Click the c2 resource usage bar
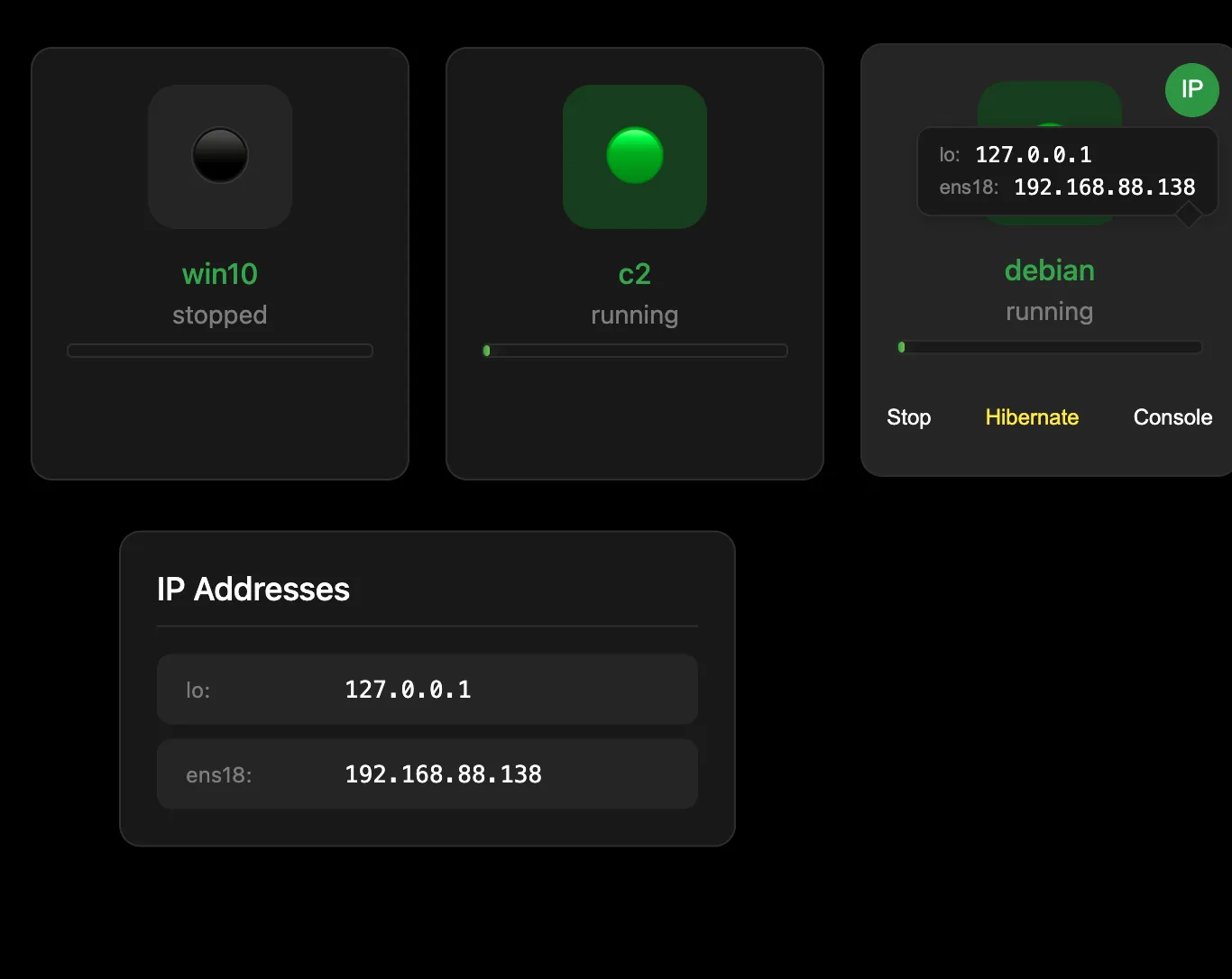Image resolution: width=1232 pixels, height=979 pixels. pos(635,351)
